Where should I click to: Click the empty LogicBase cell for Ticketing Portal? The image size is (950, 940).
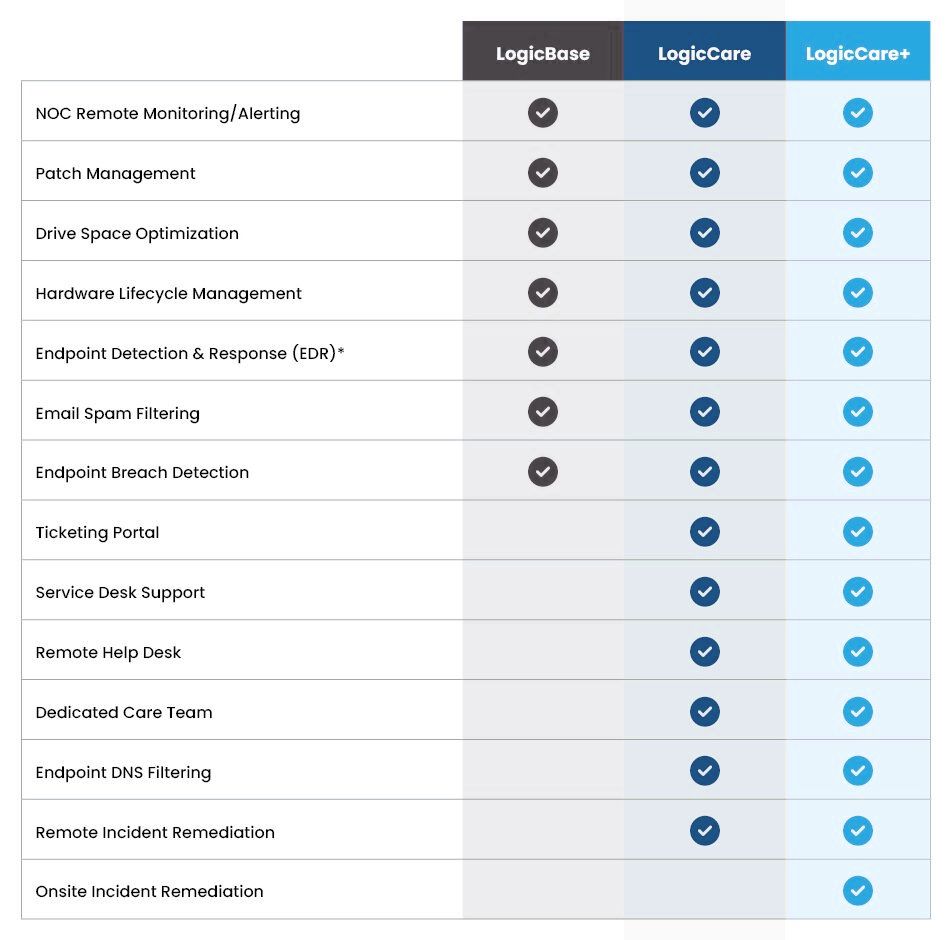tap(543, 532)
